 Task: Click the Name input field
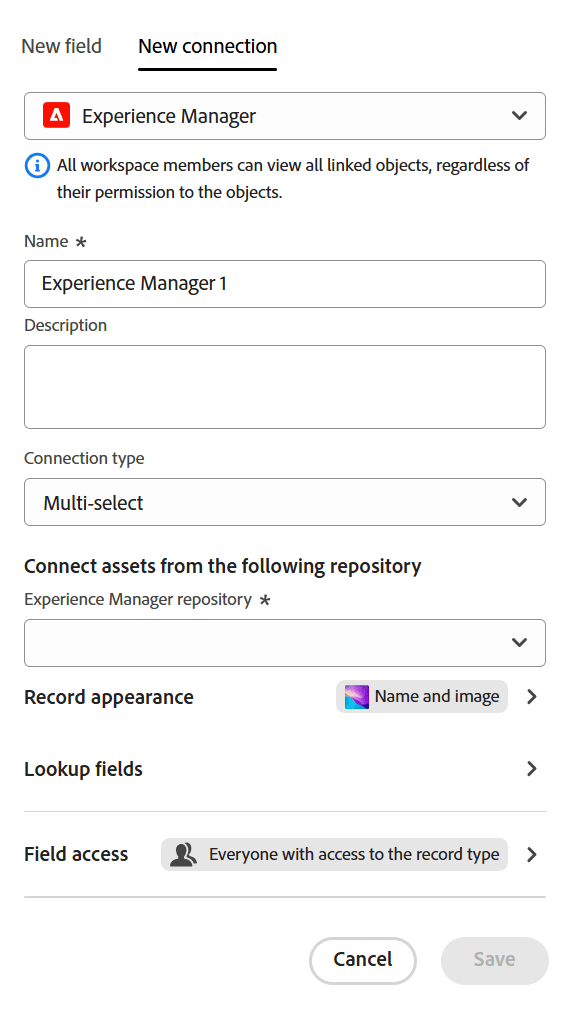tap(285, 284)
